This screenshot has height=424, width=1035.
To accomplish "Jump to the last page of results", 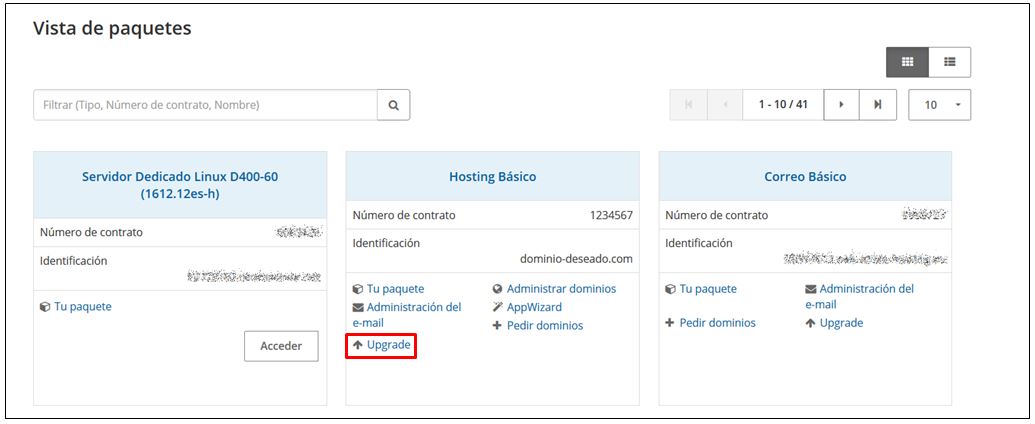I will click(x=878, y=105).
